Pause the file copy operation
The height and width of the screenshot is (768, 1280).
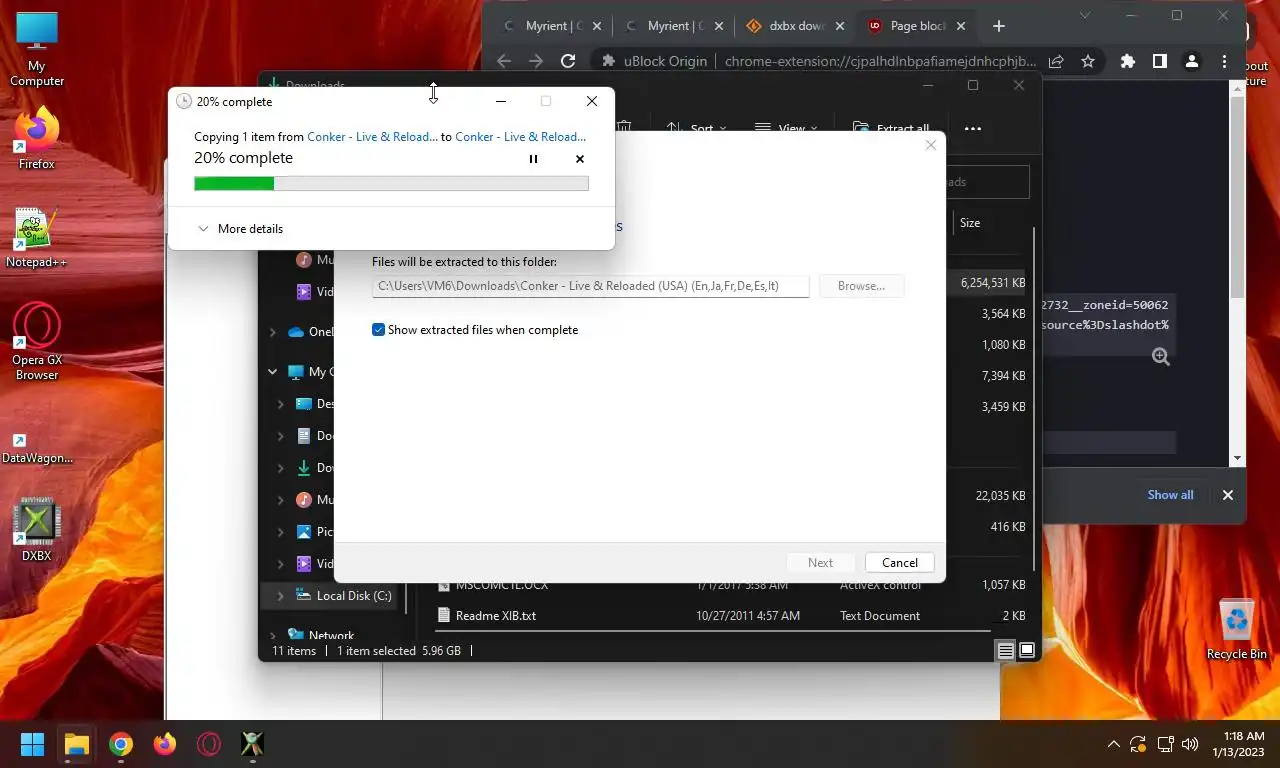pos(533,159)
